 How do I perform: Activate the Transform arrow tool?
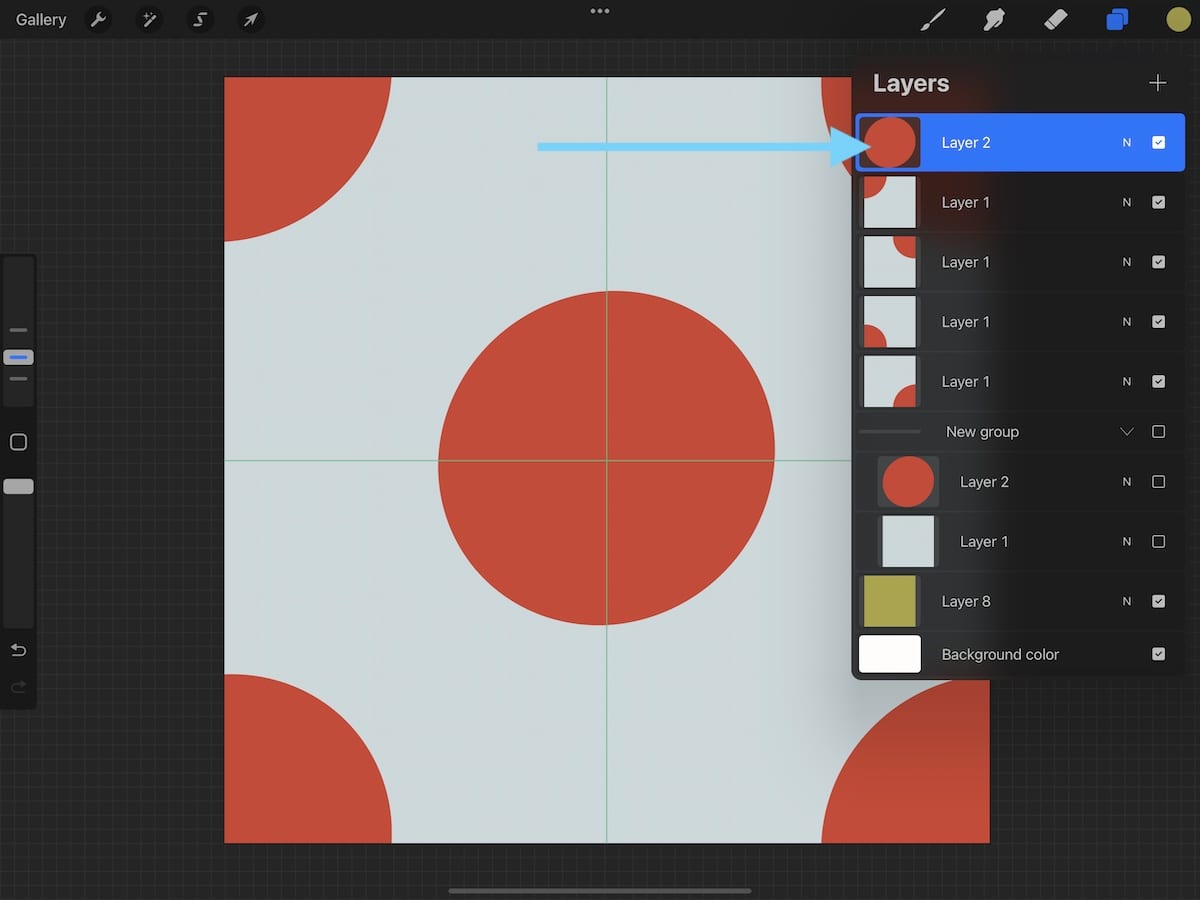click(x=251, y=19)
